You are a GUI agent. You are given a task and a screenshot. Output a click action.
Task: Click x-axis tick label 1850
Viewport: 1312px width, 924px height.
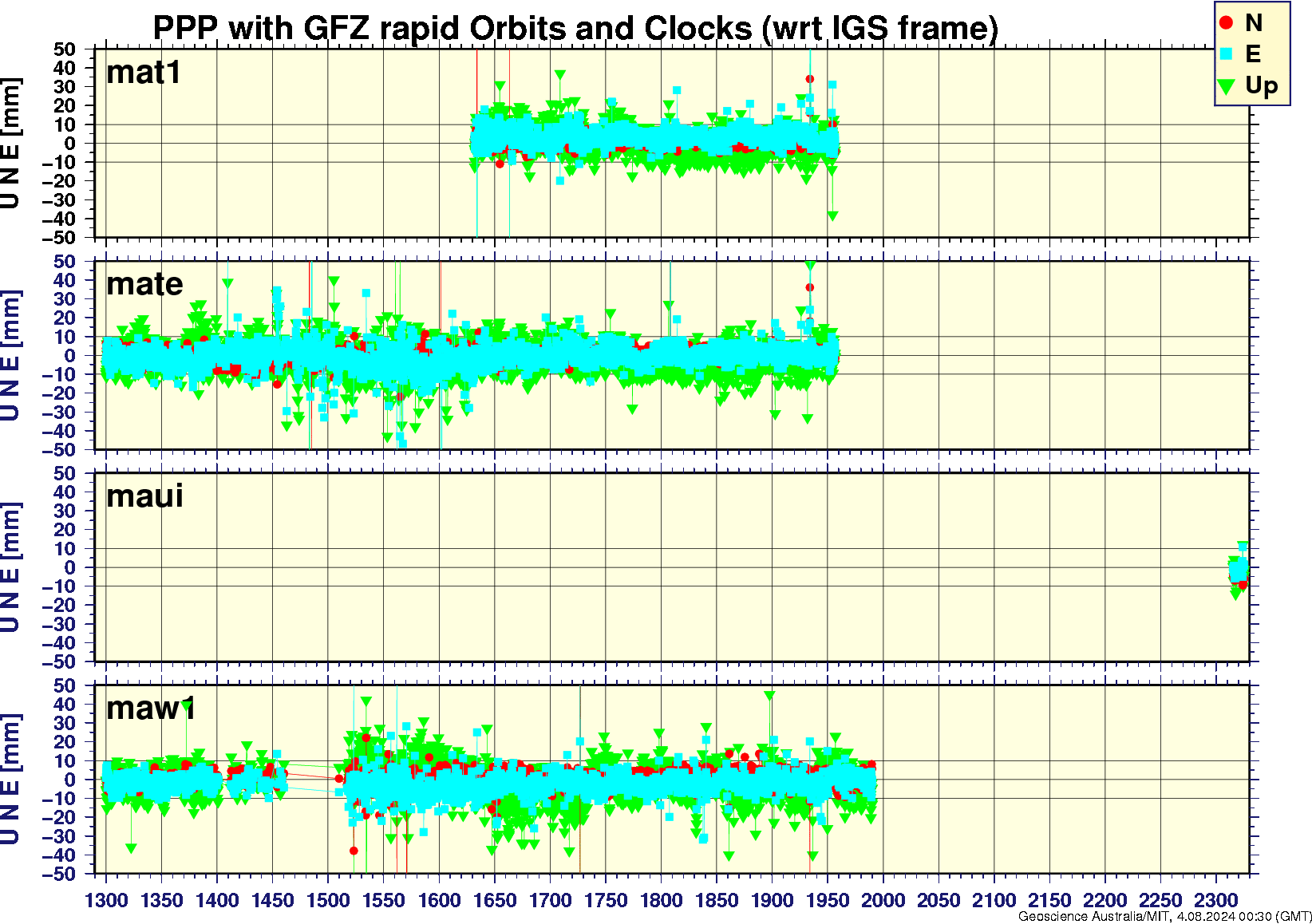(x=717, y=900)
